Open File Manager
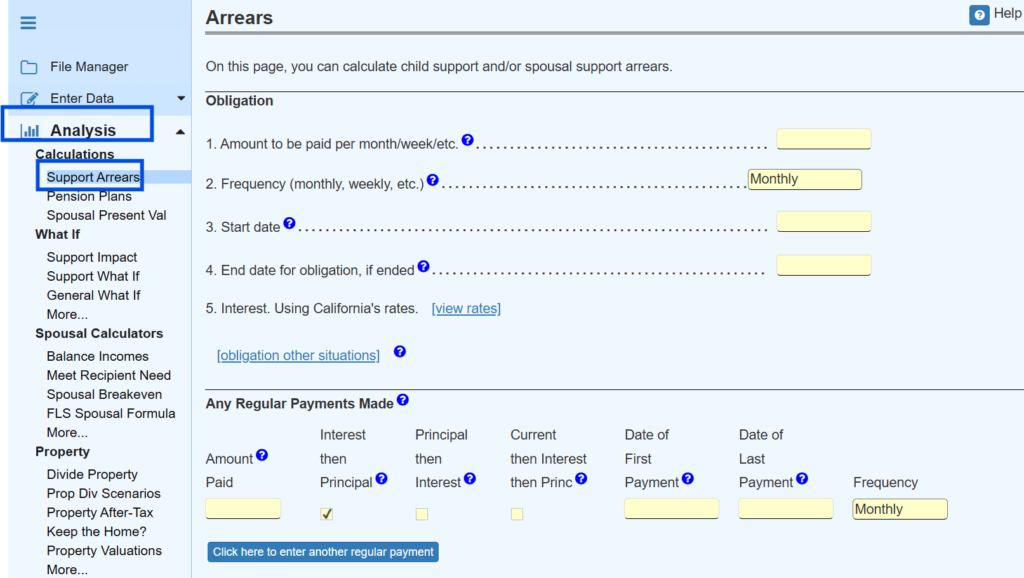The height and width of the screenshot is (578, 1024). [x=89, y=67]
